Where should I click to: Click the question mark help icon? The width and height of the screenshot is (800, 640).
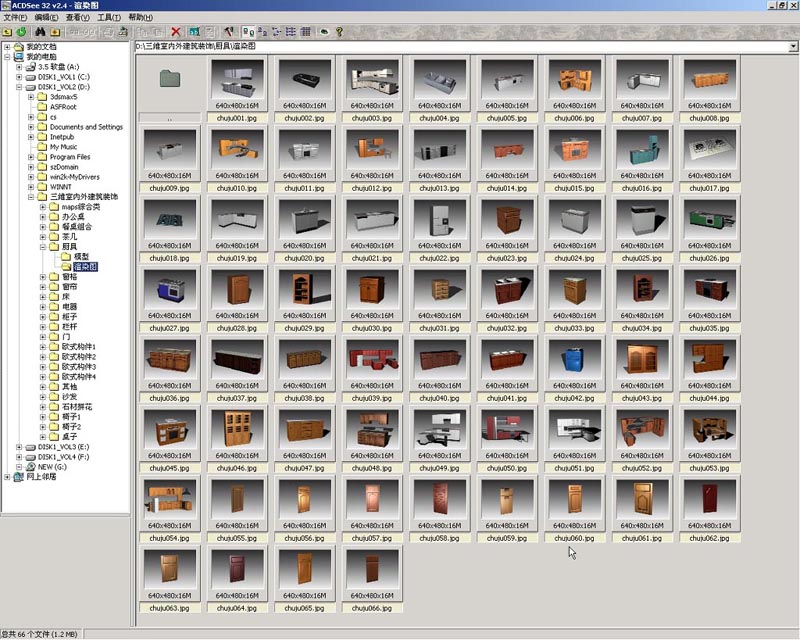339,32
